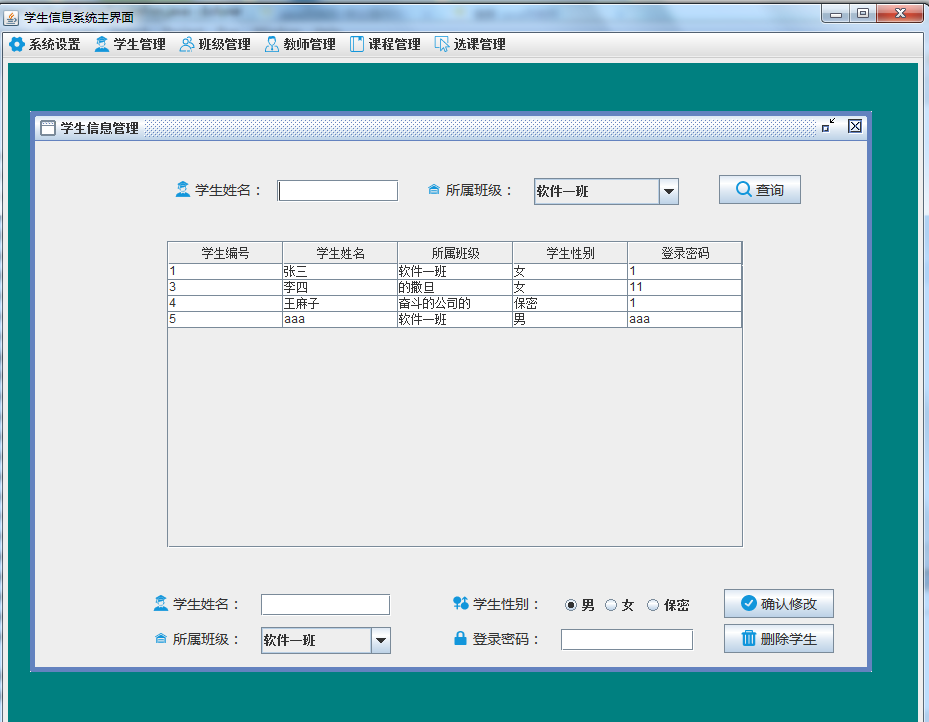Click password cell '11' in 李四 row
This screenshot has width=929, height=722.
pyautogui.click(x=685, y=287)
